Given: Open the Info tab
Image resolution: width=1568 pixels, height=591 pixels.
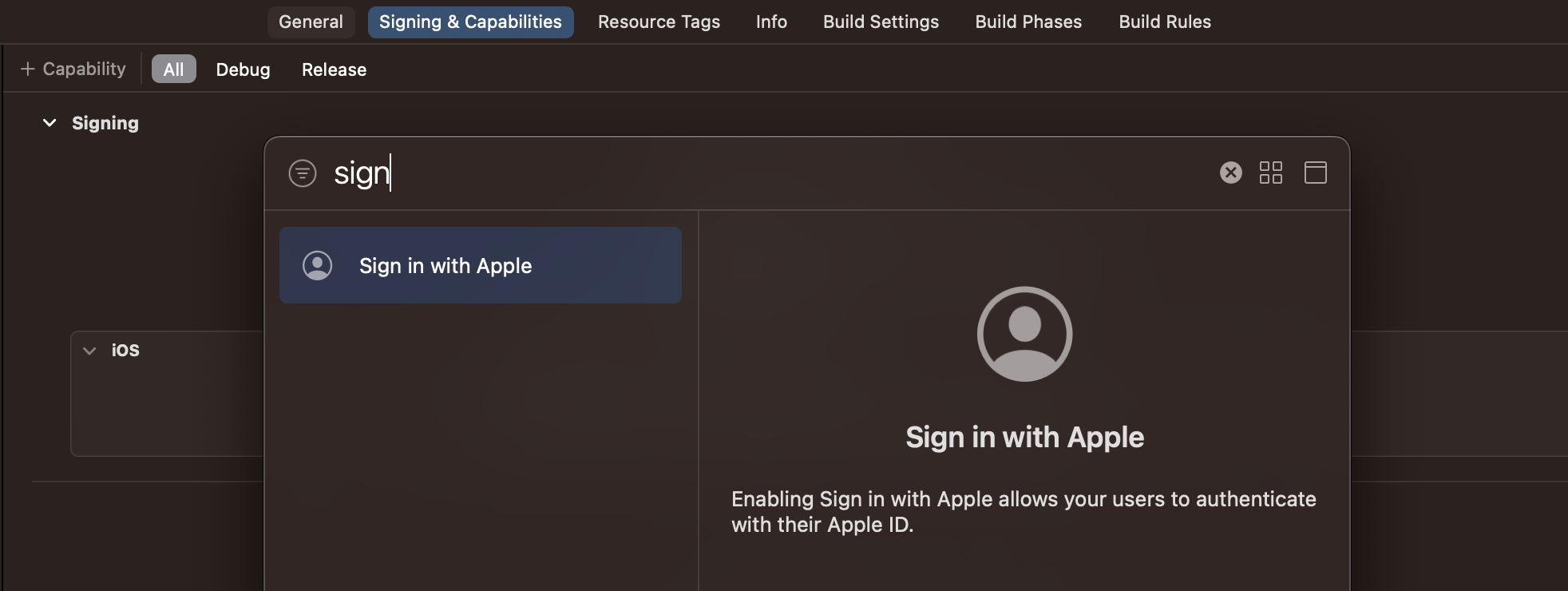Looking at the screenshot, I should pos(771,22).
